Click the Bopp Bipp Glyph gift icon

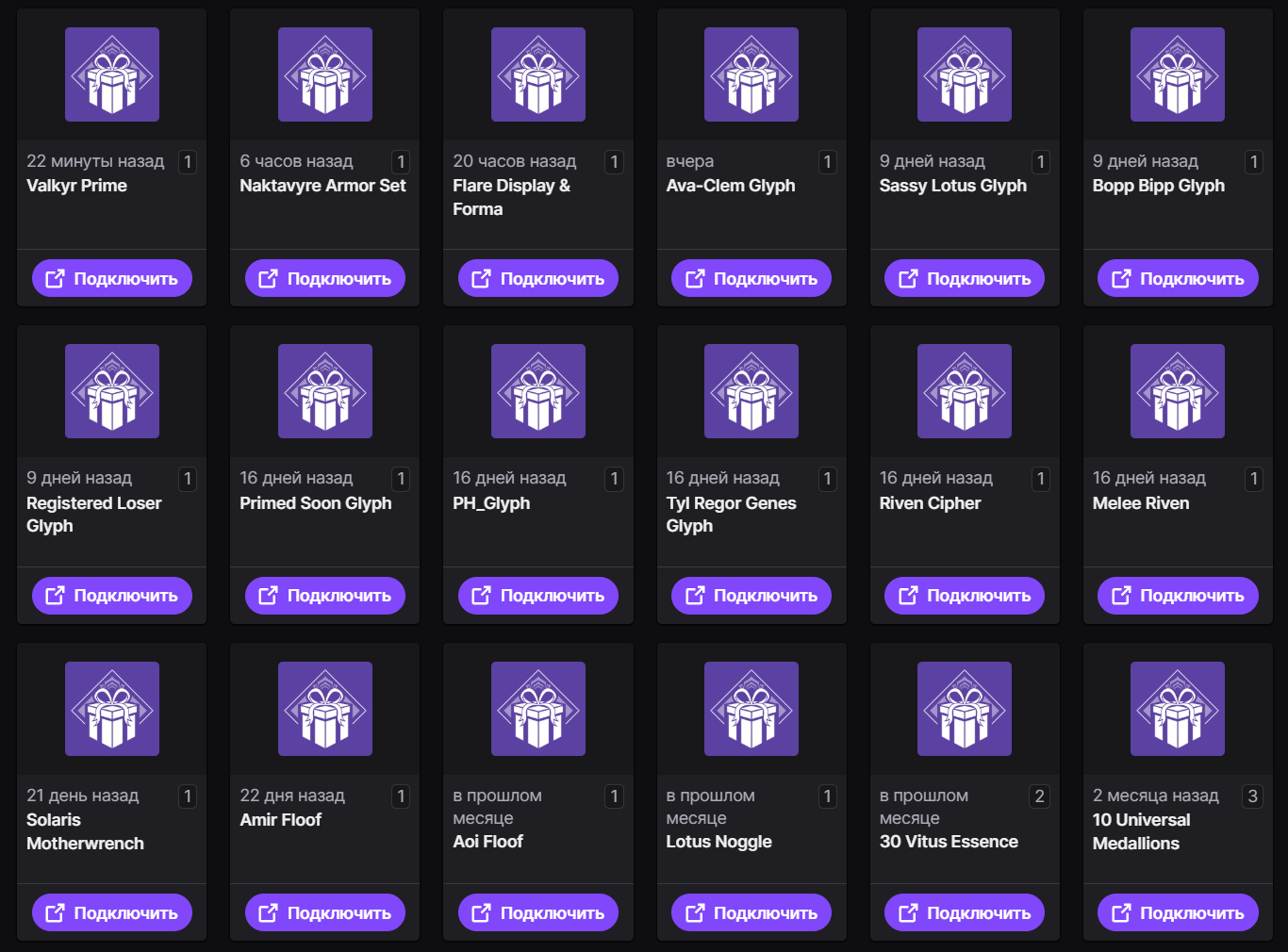point(1178,74)
